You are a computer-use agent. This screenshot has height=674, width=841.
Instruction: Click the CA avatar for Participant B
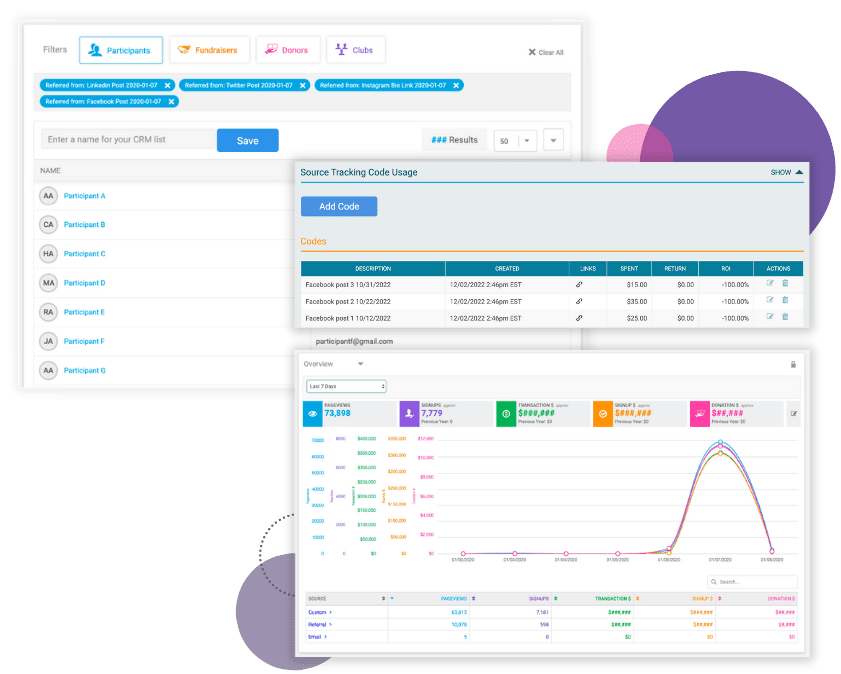[48, 225]
